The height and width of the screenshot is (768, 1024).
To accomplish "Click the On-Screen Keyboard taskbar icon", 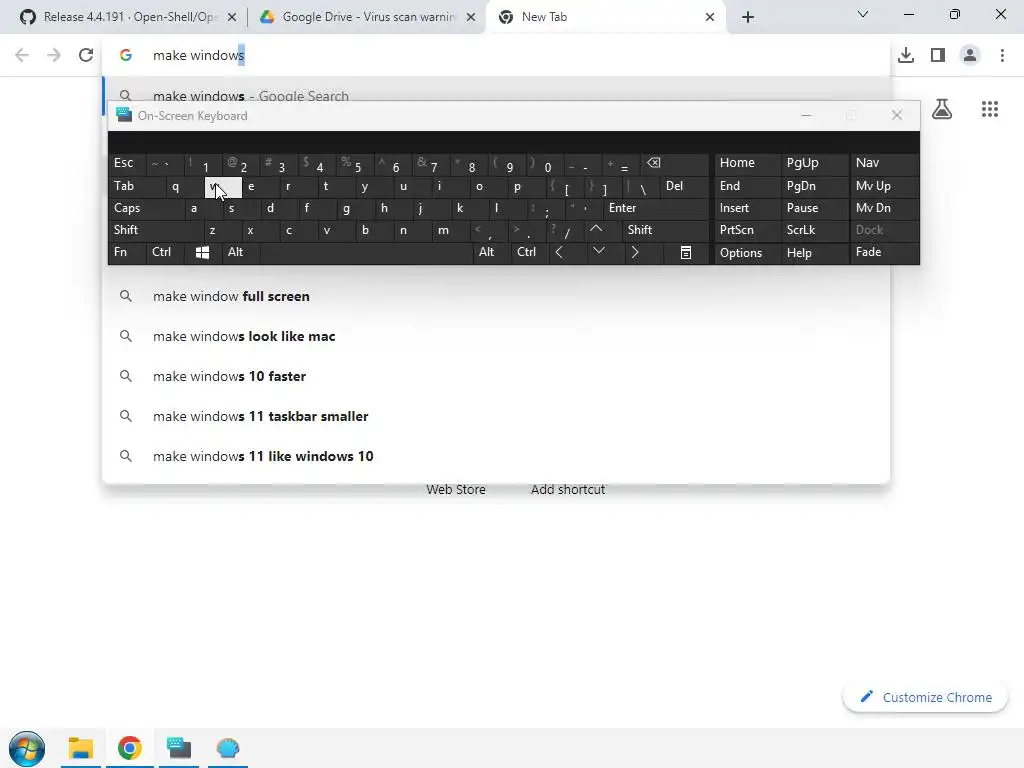I will pos(179,748).
